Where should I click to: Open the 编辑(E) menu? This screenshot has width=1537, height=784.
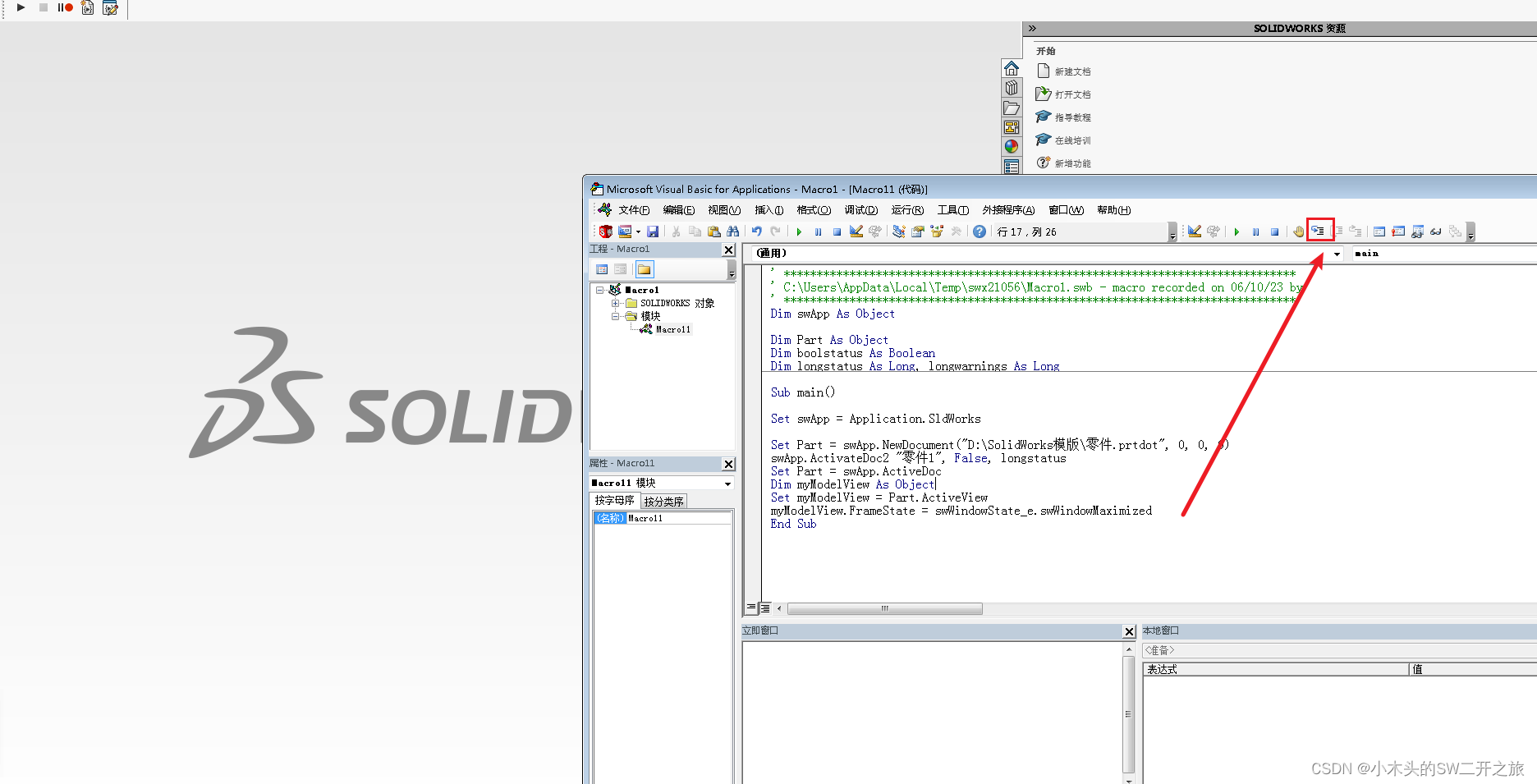click(678, 210)
